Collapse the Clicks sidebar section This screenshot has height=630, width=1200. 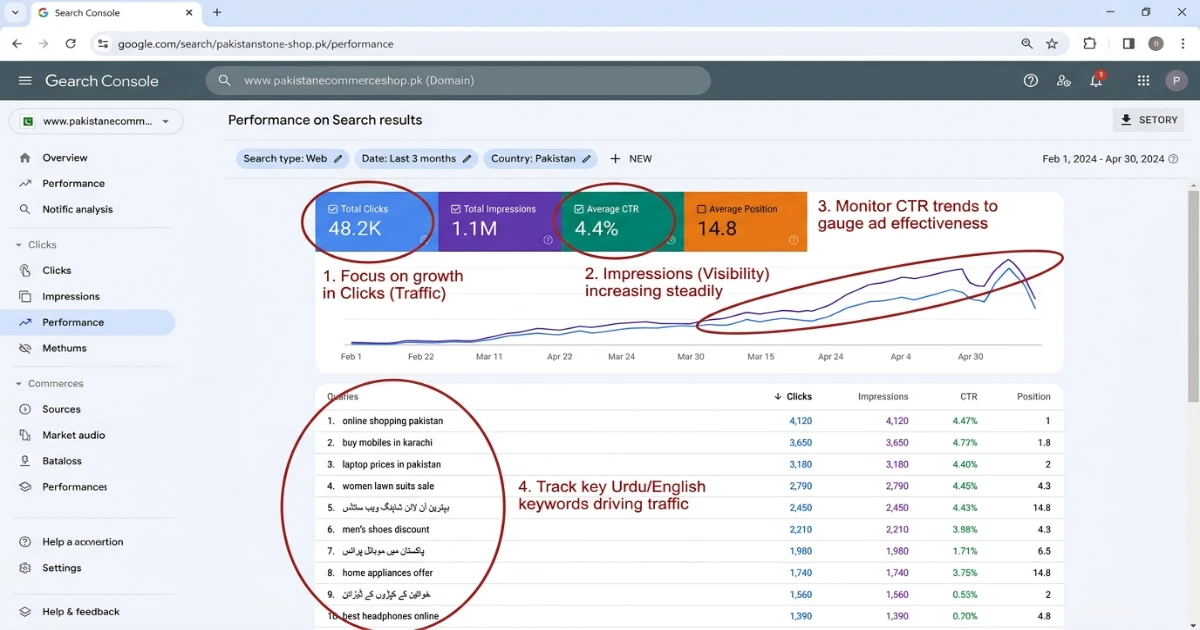18,245
